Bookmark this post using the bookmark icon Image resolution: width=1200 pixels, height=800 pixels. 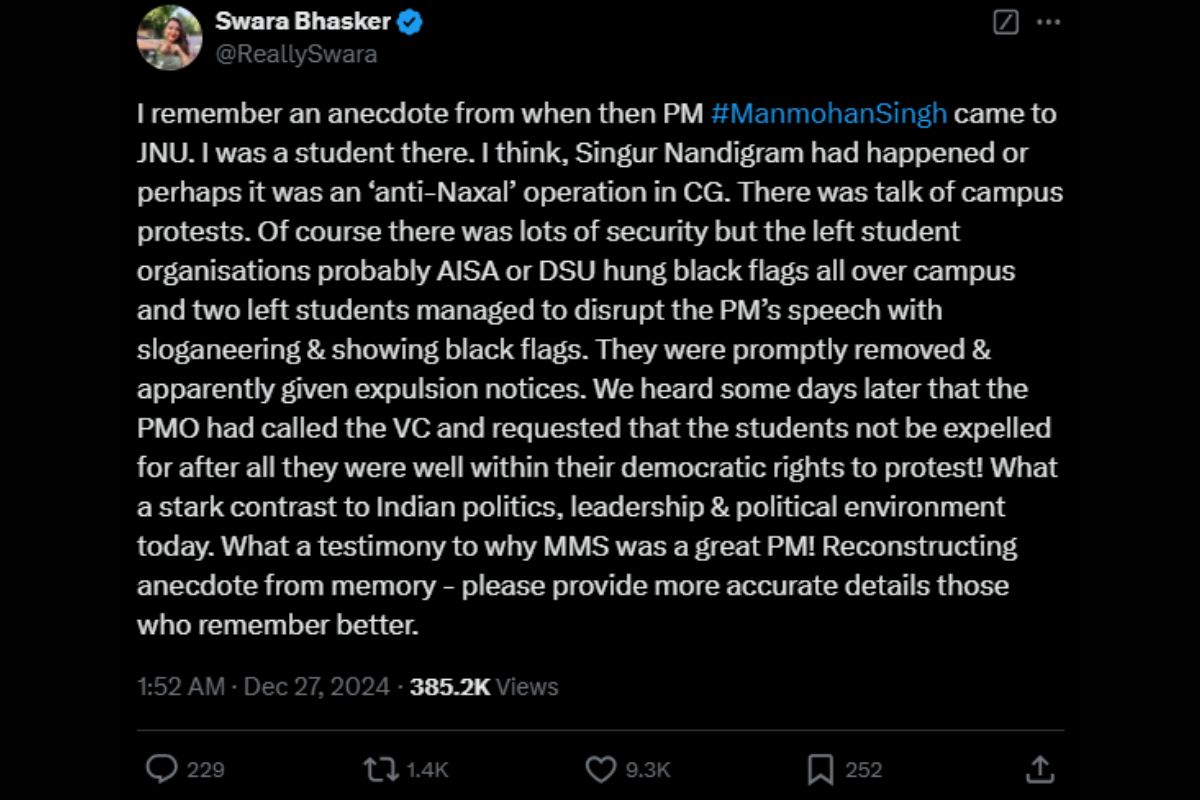tap(820, 768)
